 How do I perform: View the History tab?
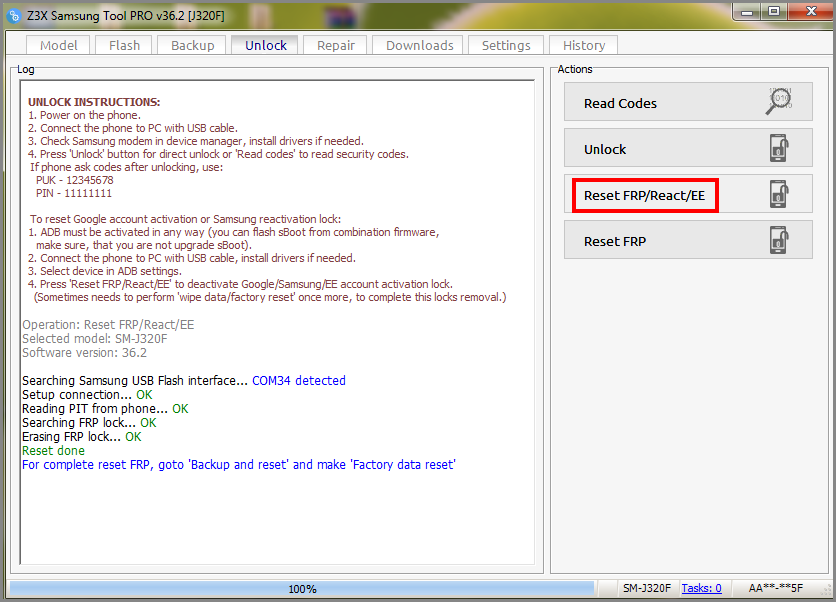(584, 45)
